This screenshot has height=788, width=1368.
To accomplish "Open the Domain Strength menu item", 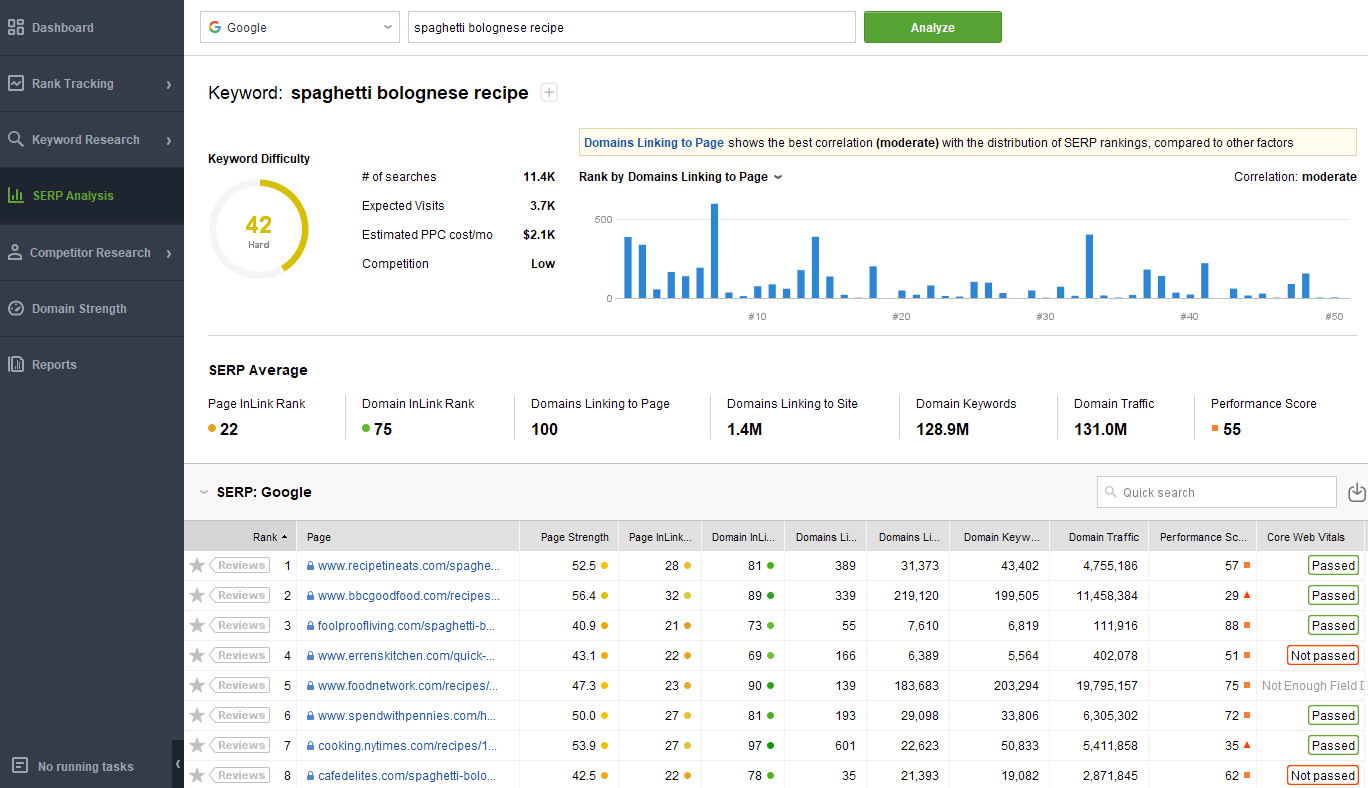I will [x=92, y=309].
